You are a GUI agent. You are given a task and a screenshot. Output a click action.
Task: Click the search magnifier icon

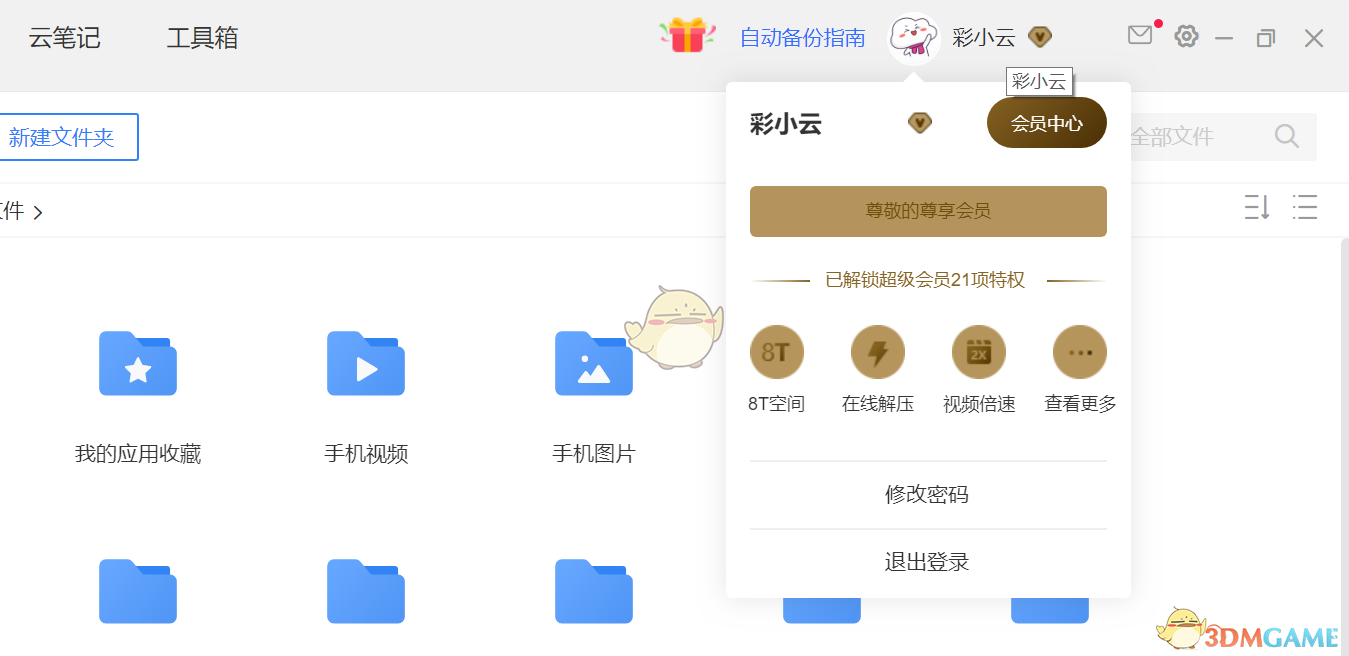point(1287,136)
